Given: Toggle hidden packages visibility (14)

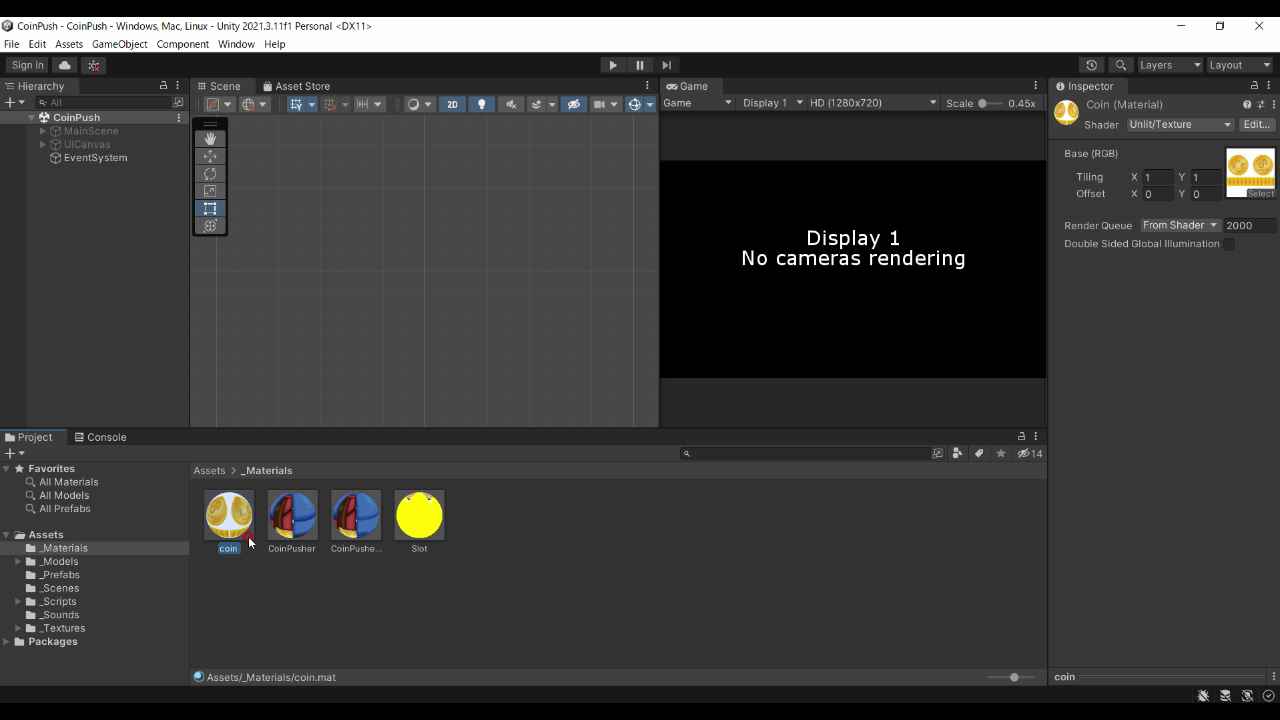Looking at the screenshot, I should click(1030, 454).
